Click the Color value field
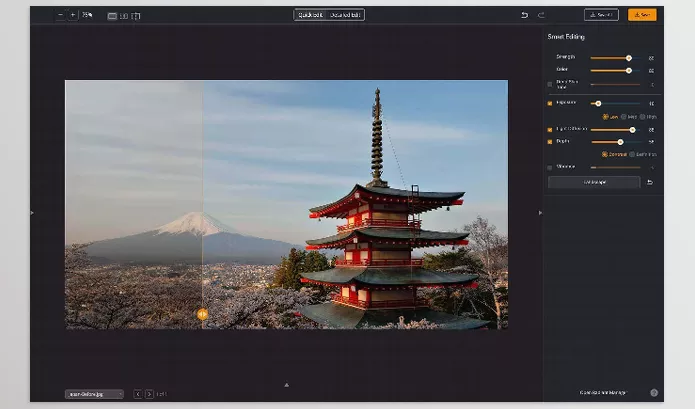This screenshot has width=695, height=409. point(651,70)
